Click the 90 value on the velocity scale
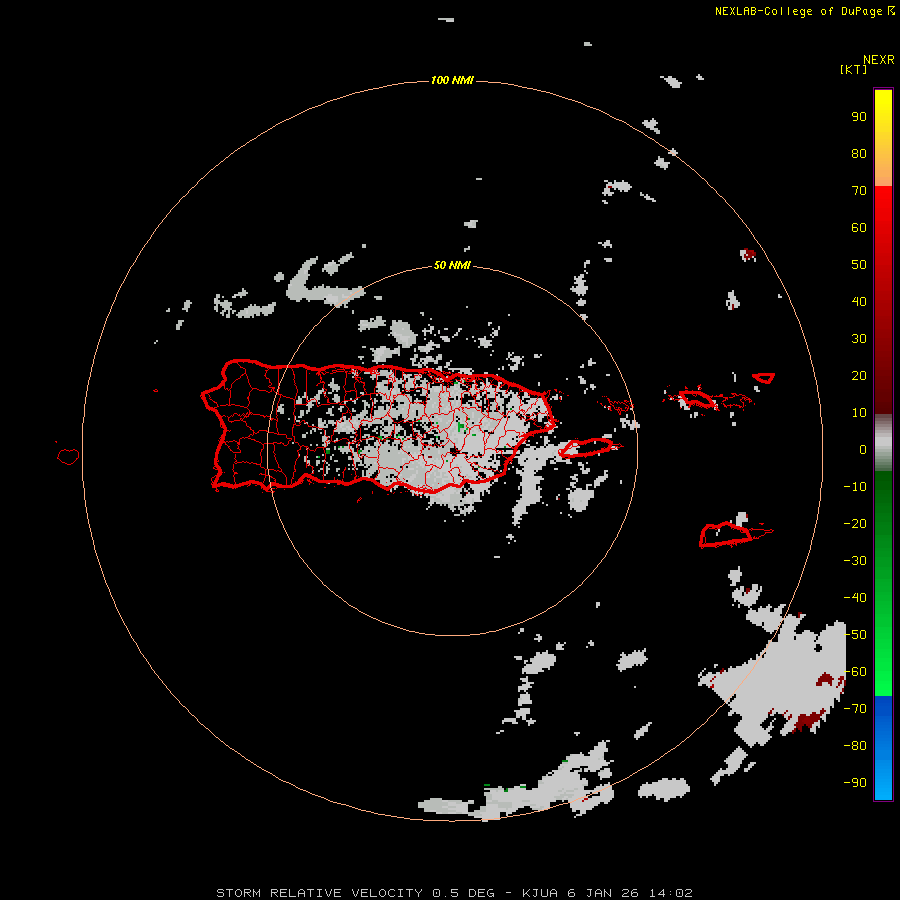This screenshot has height=900, width=900. (859, 117)
